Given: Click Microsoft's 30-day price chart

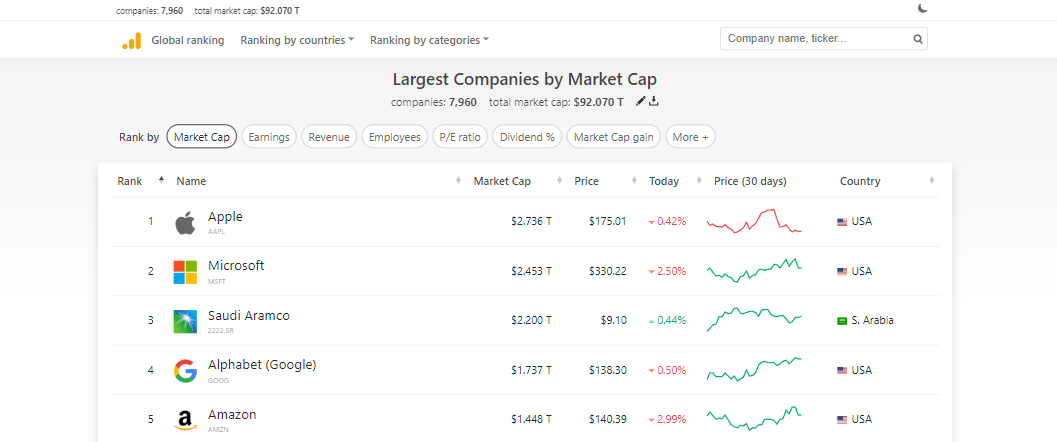Looking at the screenshot, I should click(x=754, y=270).
